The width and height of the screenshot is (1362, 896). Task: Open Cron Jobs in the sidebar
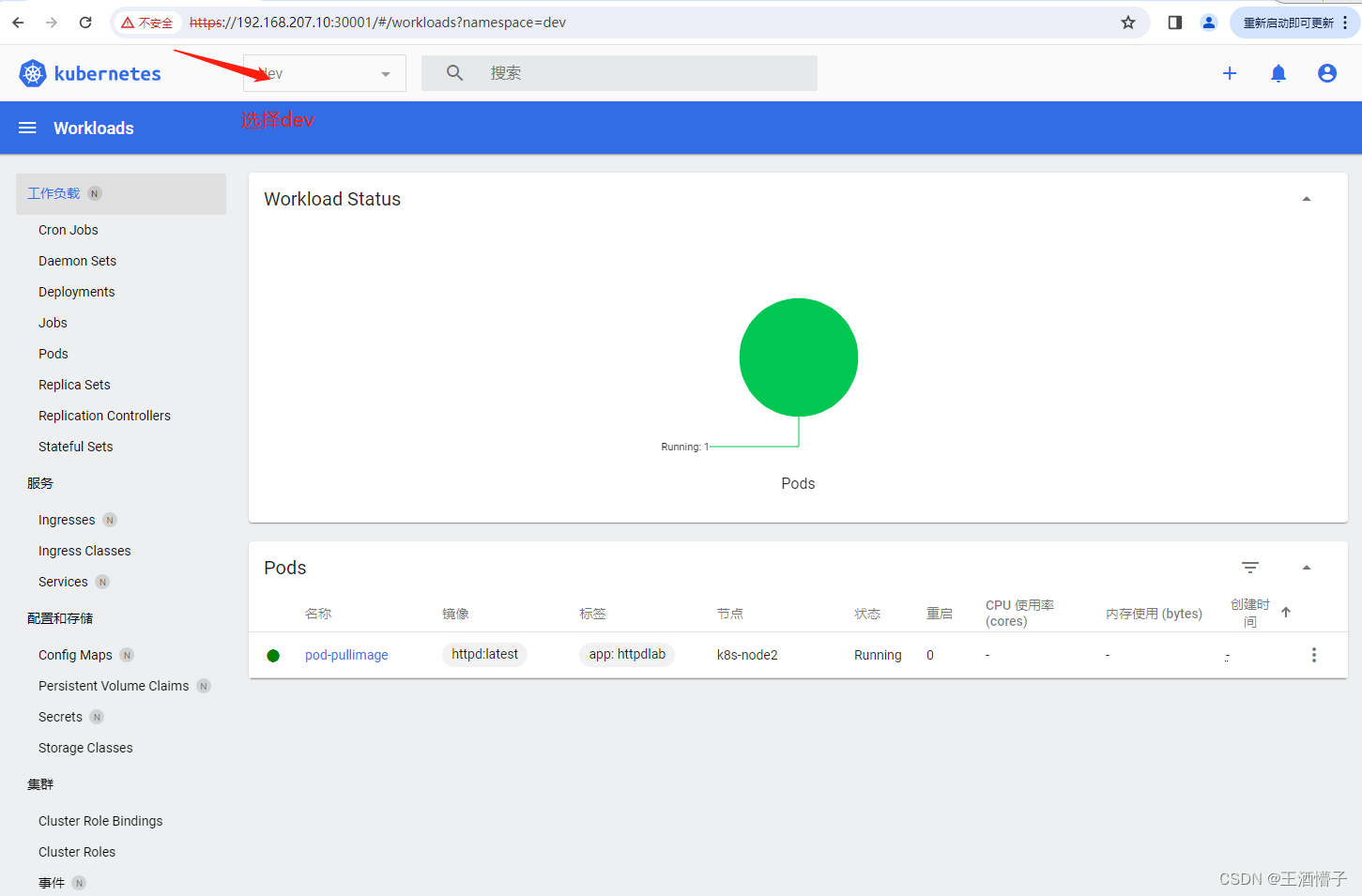coord(69,230)
